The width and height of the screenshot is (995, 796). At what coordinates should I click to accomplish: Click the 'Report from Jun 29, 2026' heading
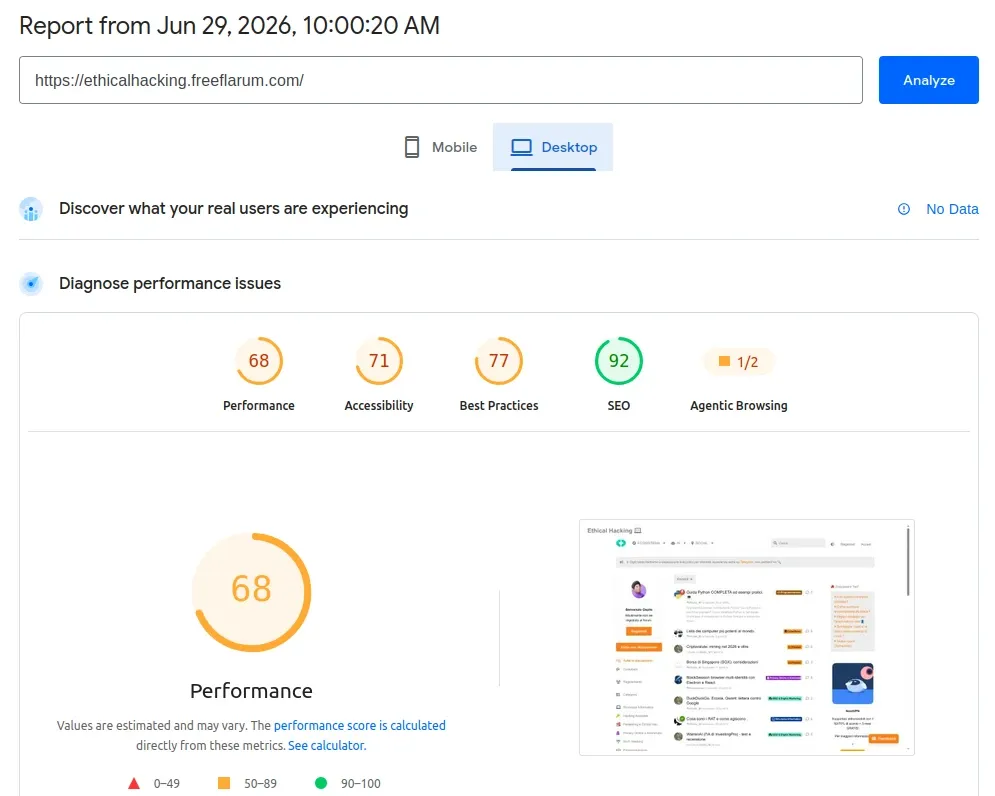coord(229,25)
